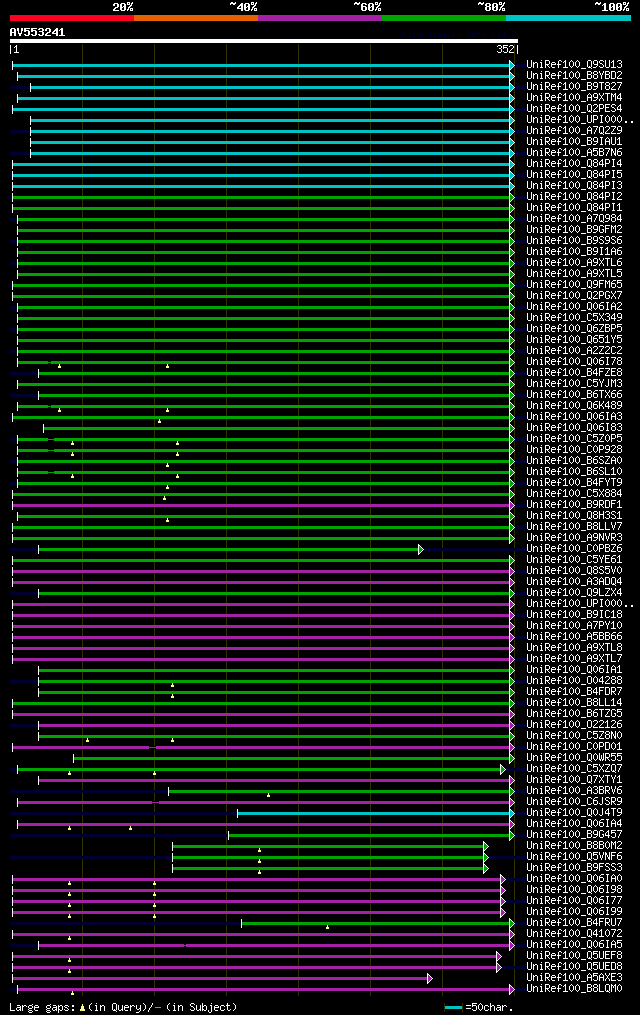This screenshot has height=1015, width=640.
Task: Click the cyan ~100% identity legend segment
Action: [x=568, y=18]
